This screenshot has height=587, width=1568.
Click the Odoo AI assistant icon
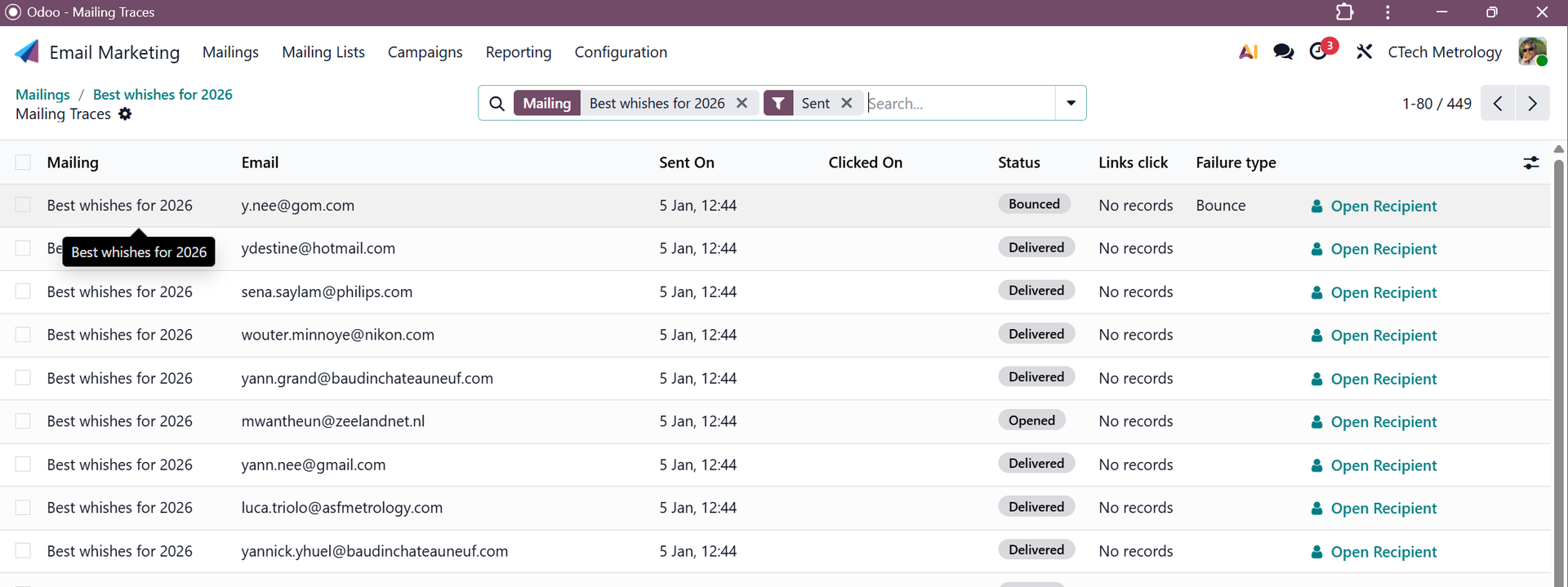click(x=1248, y=52)
